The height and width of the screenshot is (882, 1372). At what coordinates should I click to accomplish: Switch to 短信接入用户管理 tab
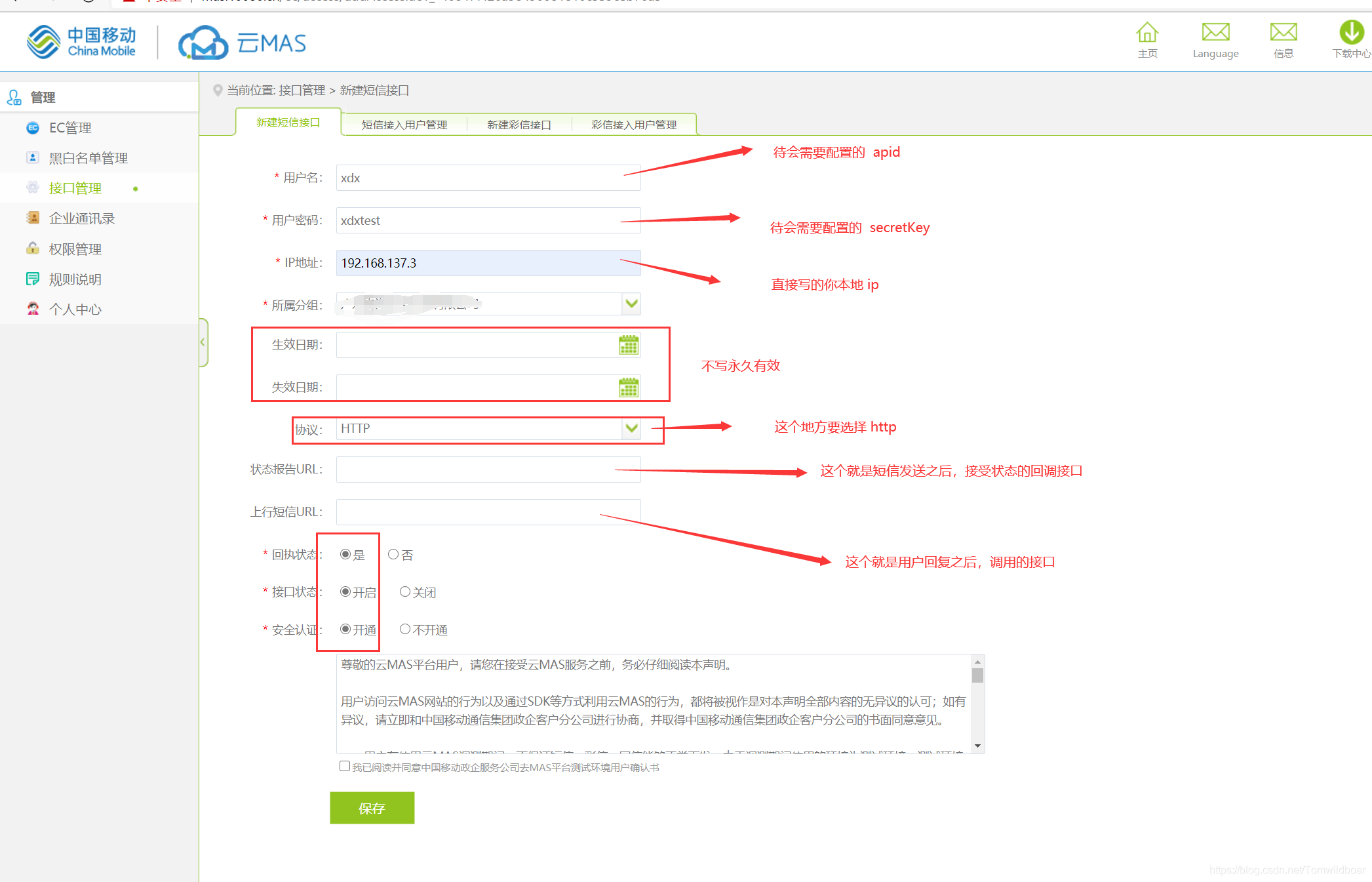click(404, 125)
